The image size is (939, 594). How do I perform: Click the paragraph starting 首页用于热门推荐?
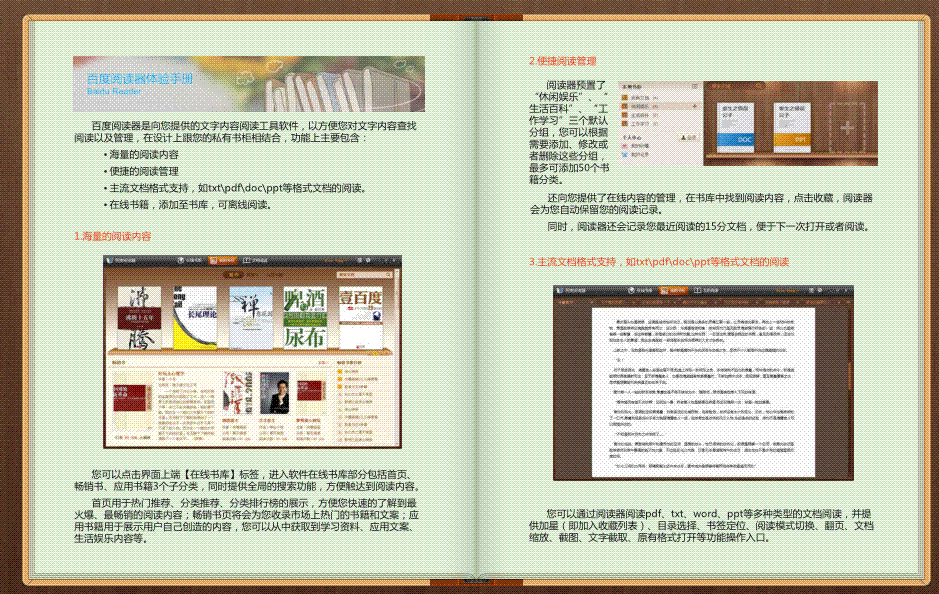tap(247, 520)
